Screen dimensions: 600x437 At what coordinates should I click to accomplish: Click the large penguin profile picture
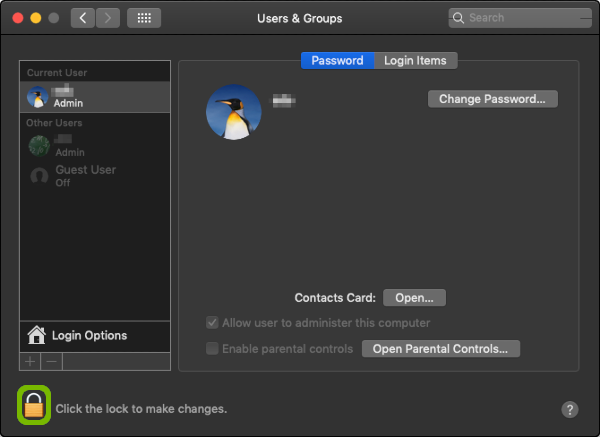click(x=233, y=112)
